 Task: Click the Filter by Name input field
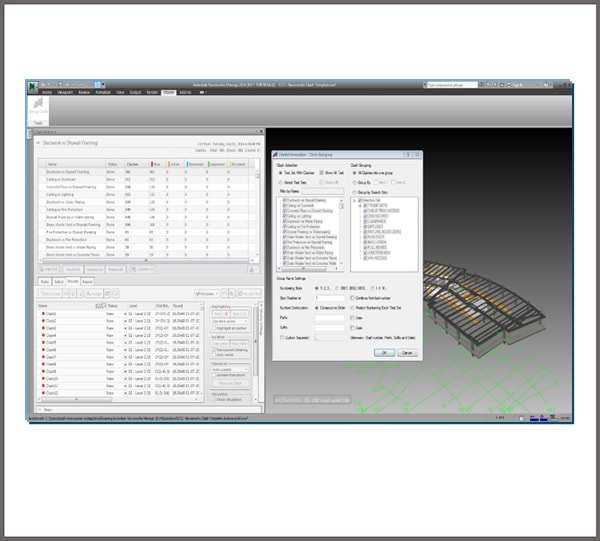click(323, 191)
